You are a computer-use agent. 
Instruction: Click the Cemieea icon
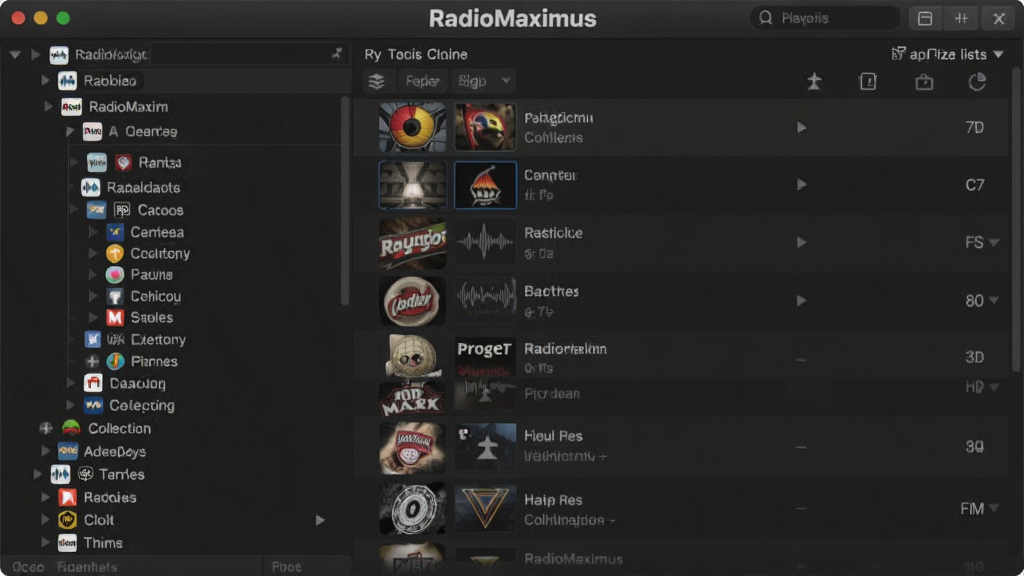(115, 232)
